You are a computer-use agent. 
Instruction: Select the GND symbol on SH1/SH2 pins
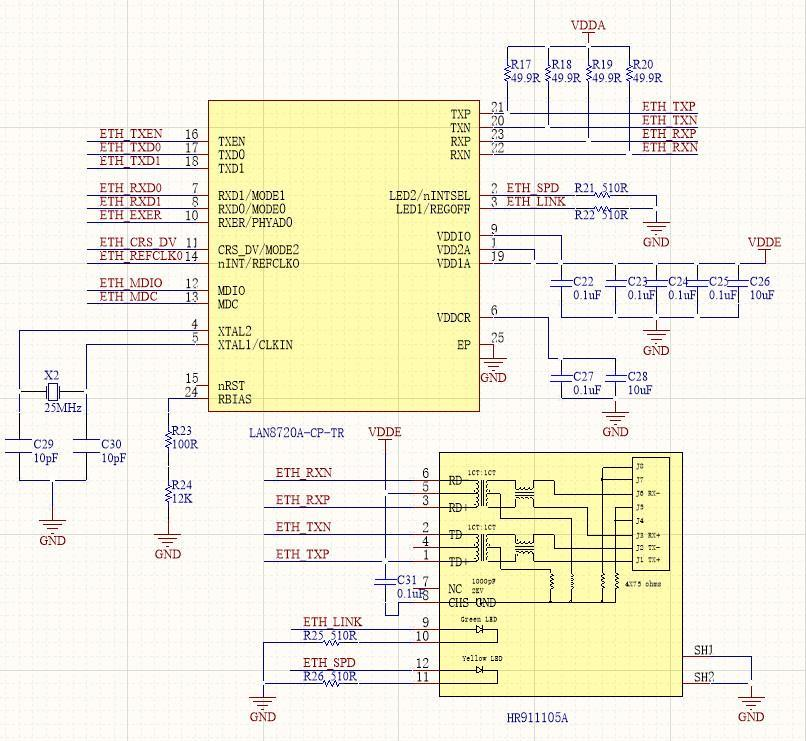[751, 710]
